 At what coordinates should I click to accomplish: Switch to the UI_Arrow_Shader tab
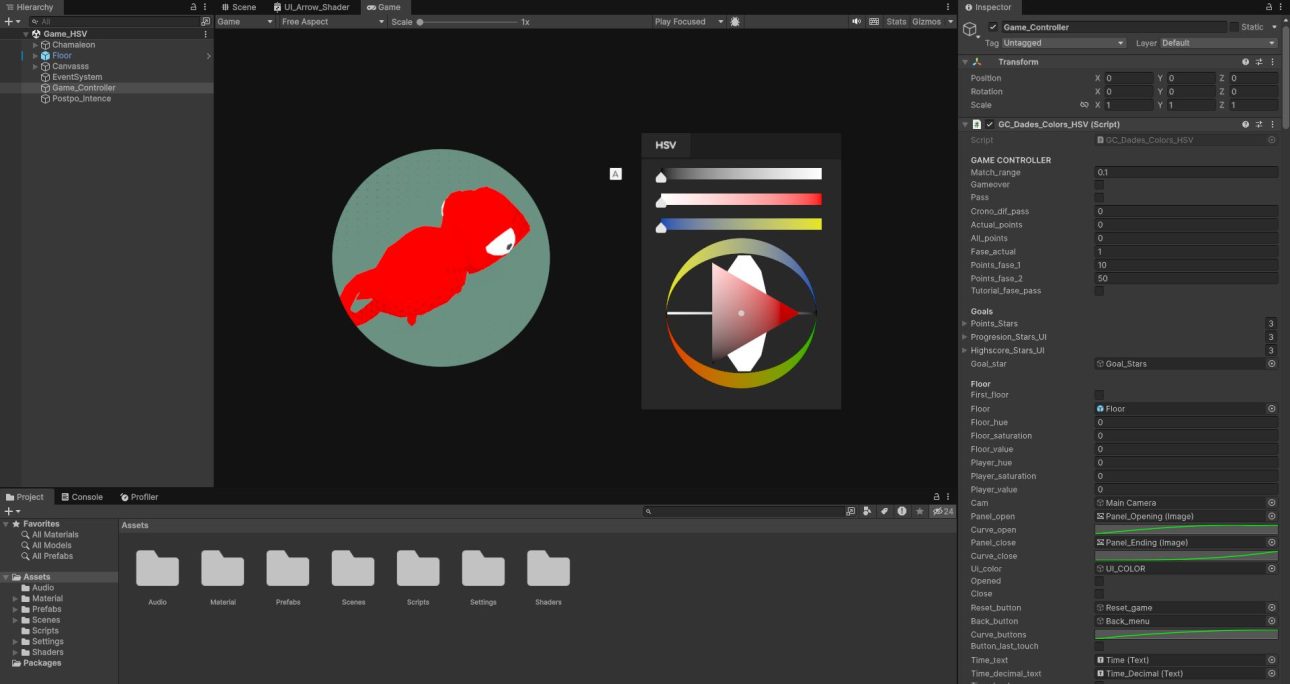311,7
